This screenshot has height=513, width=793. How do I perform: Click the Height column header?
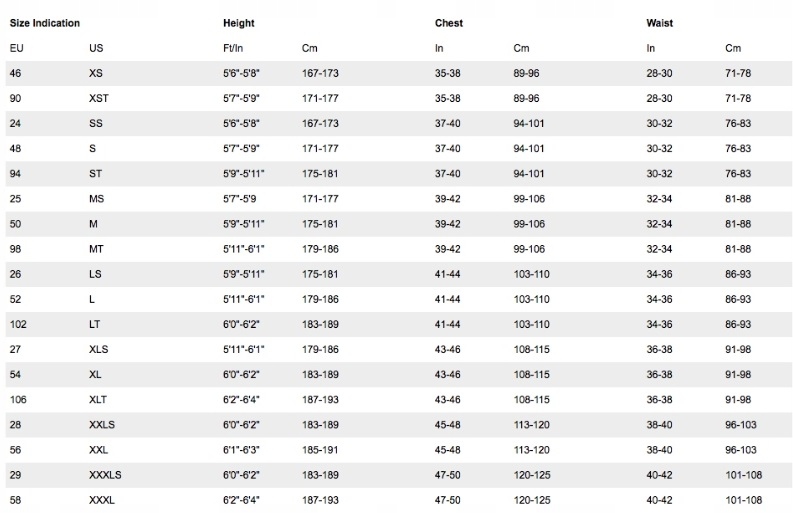pos(238,22)
